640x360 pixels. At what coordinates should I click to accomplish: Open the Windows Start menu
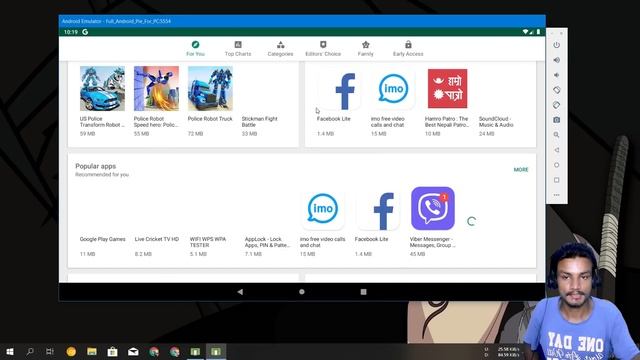(10, 351)
